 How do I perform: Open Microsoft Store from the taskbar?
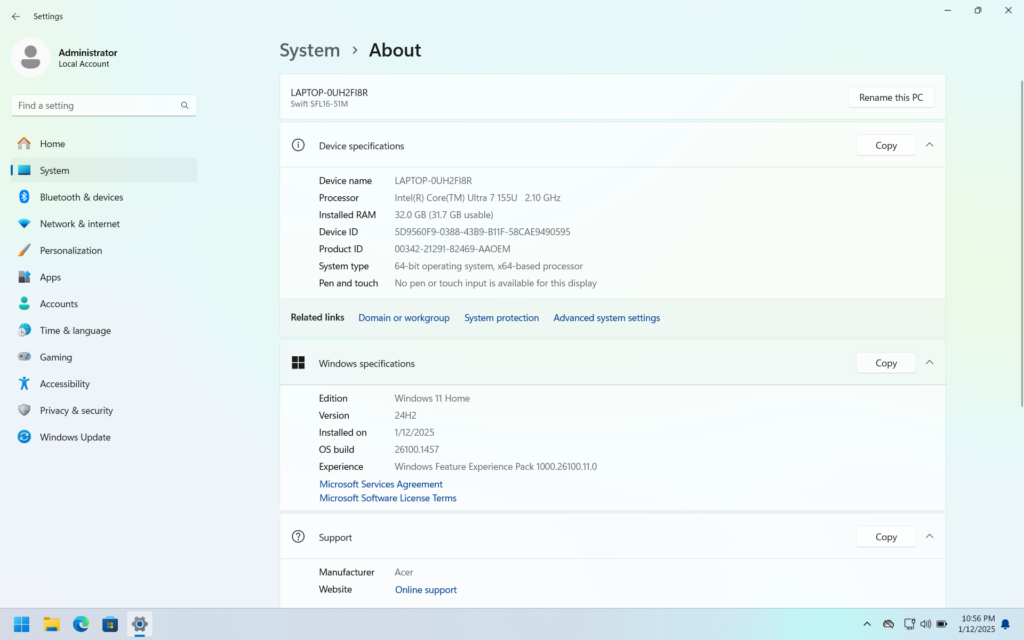(110, 624)
